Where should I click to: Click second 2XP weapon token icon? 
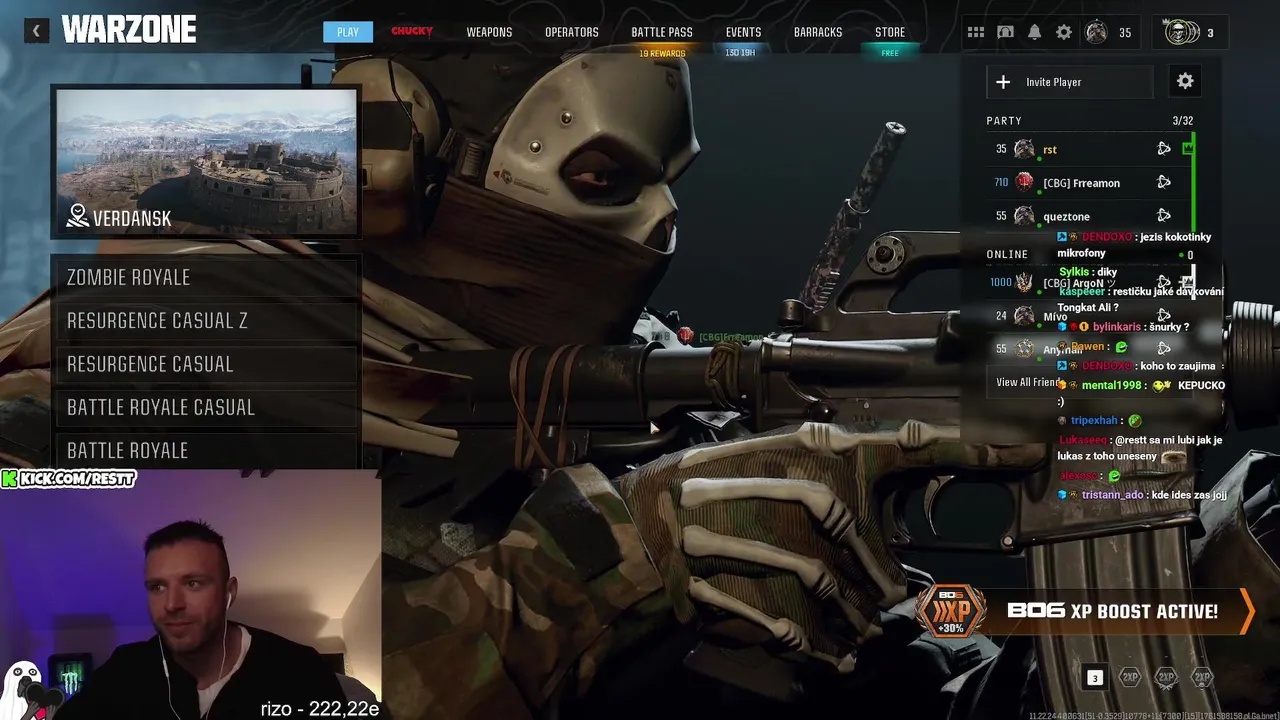(1166, 678)
